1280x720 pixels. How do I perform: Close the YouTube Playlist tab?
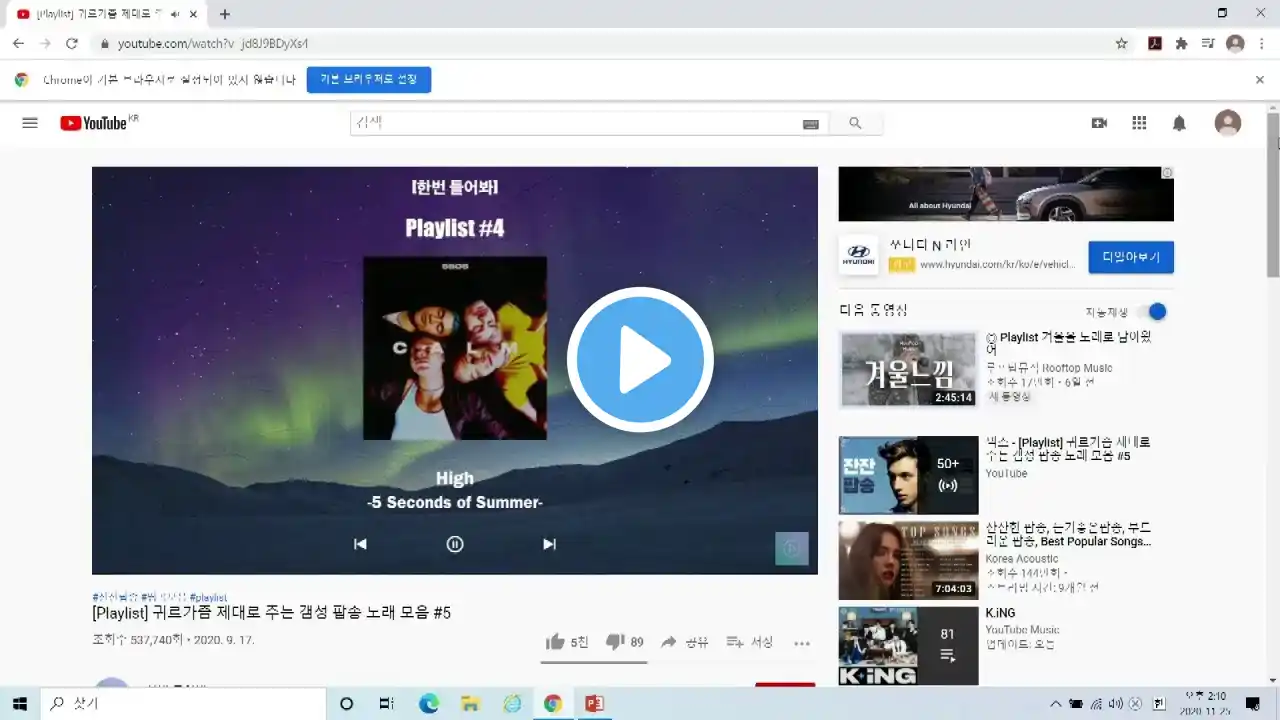[193, 14]
